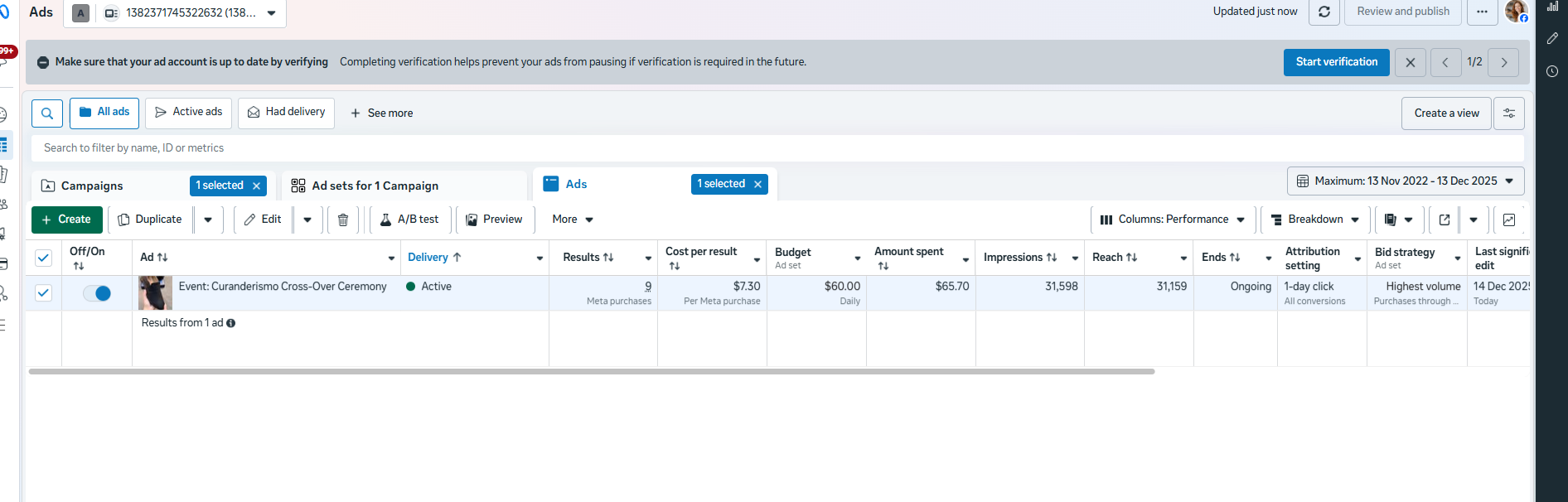Viewport: 1568px width, 502px height.
Task: Click the export share icon
Action: [x=1445, y=220]
